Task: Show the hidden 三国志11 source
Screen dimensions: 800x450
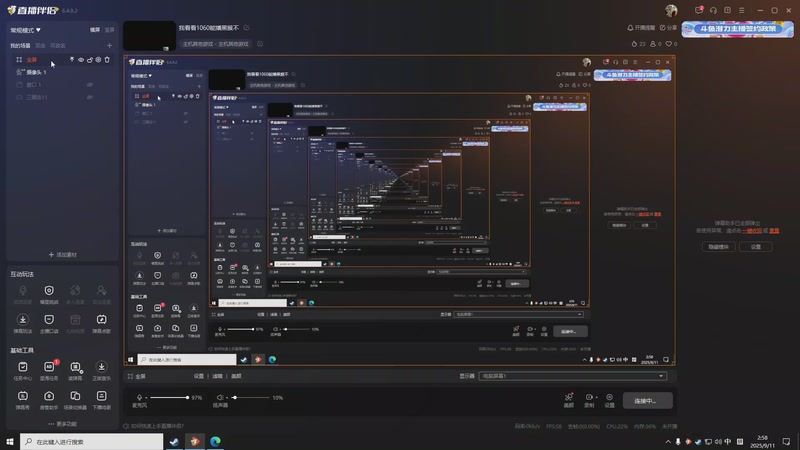Action: click(x=90, y=97)
